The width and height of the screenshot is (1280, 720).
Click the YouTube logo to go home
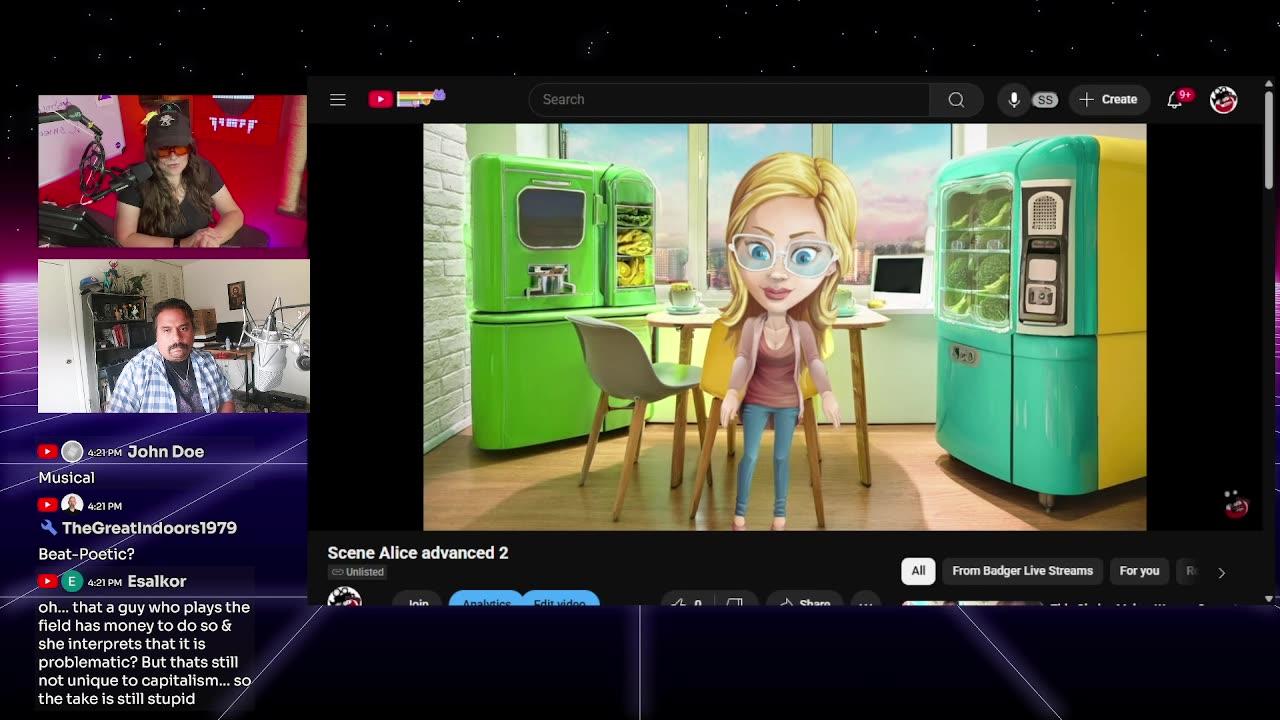click(407, 98)
